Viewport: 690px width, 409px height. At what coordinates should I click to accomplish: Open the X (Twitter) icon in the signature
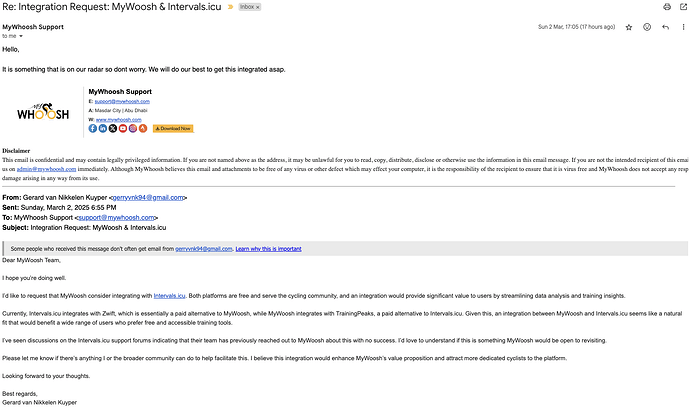[x=113, y=129]
